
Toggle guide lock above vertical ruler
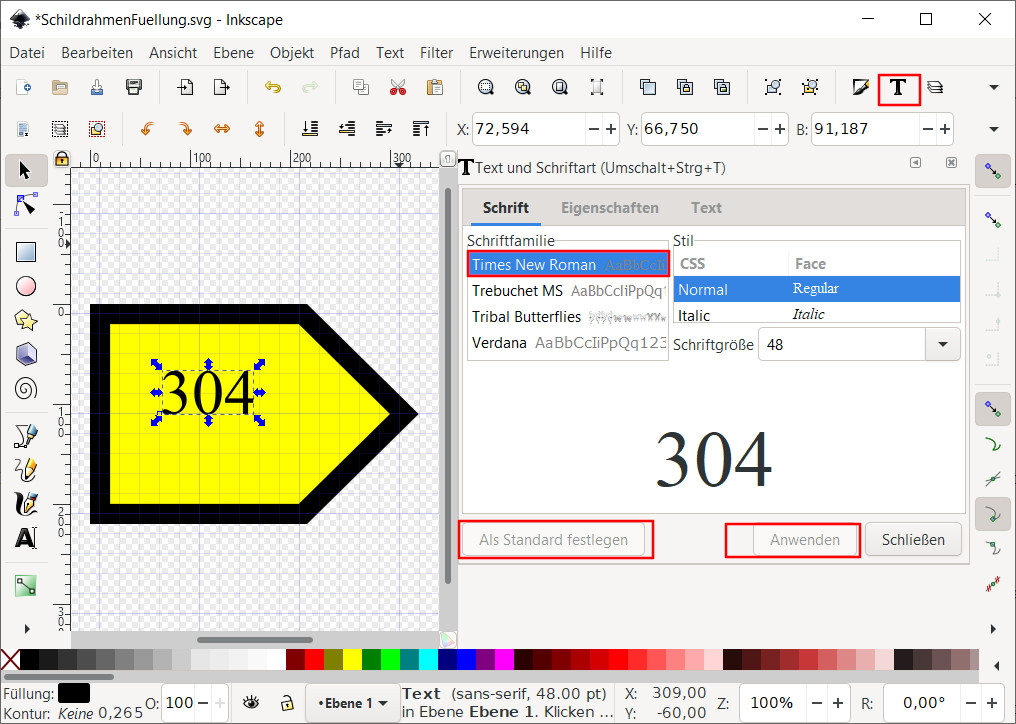[x=62, y=158]
